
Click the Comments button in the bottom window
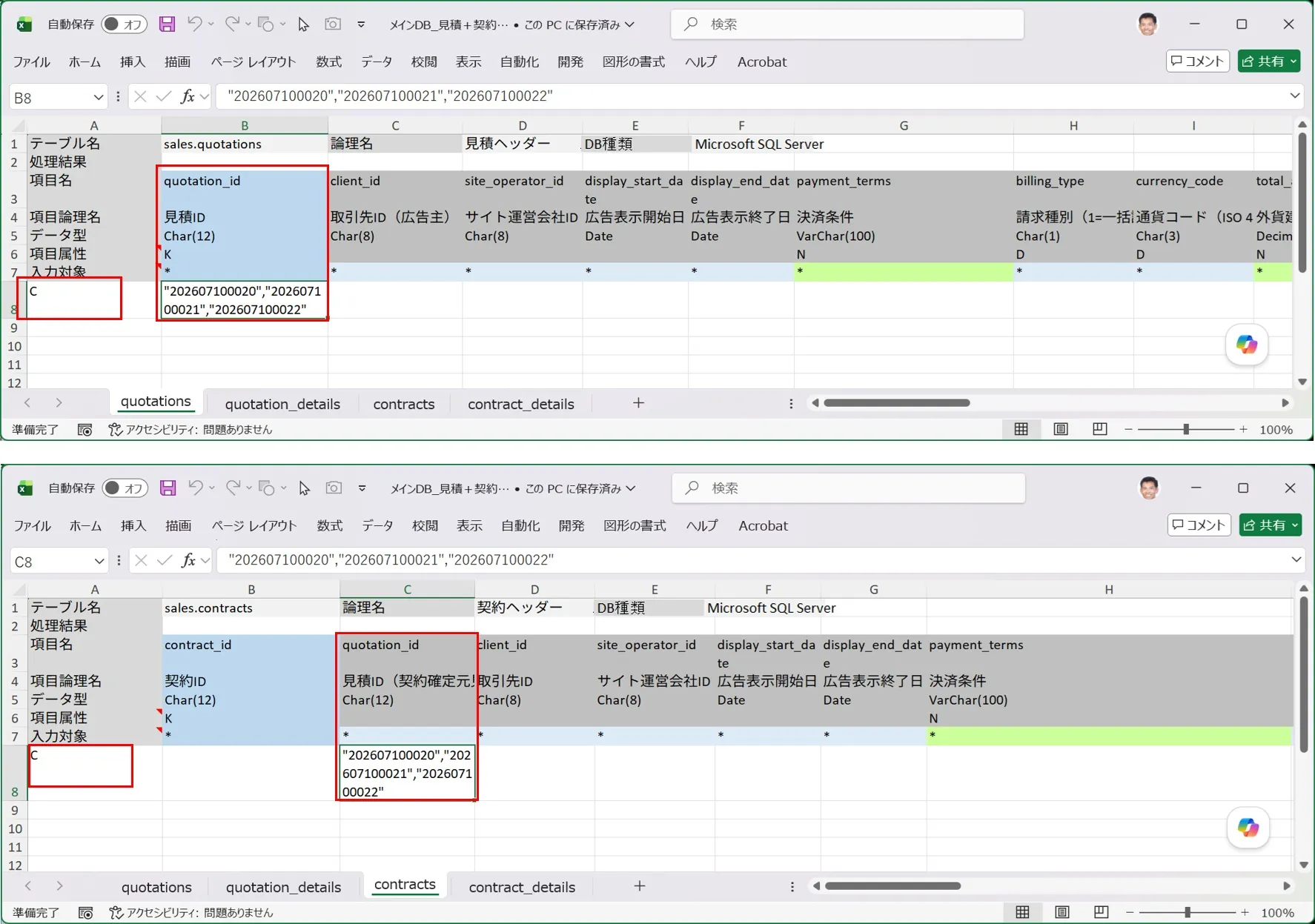point(1199,525)
